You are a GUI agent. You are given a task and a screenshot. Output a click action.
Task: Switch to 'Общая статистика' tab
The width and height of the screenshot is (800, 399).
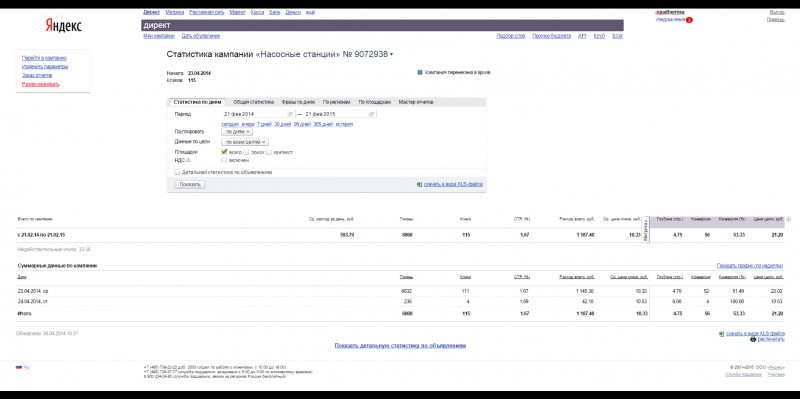pos(254,102)
